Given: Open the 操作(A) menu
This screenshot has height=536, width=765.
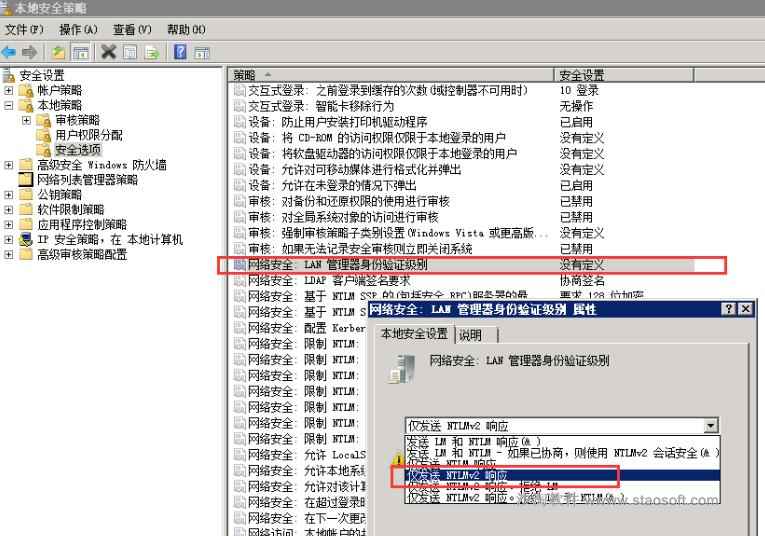Looking at the screenshot, I should point(78,30).
